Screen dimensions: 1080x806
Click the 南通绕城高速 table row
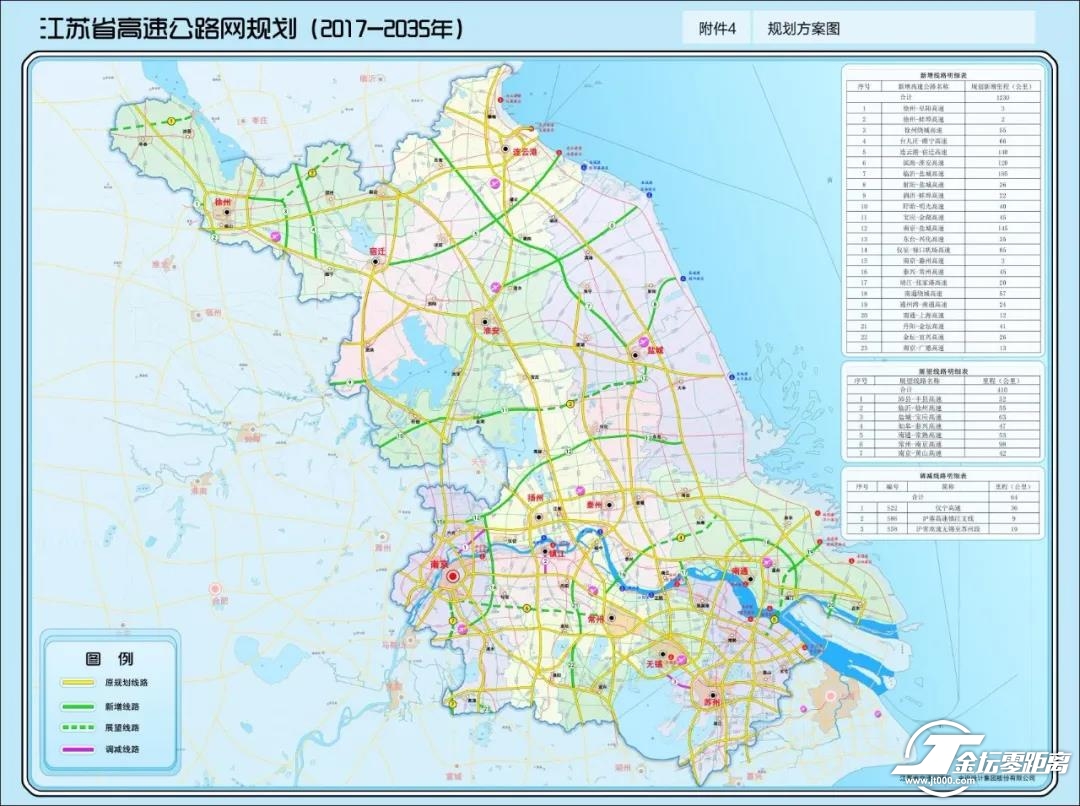coord(943,293)
